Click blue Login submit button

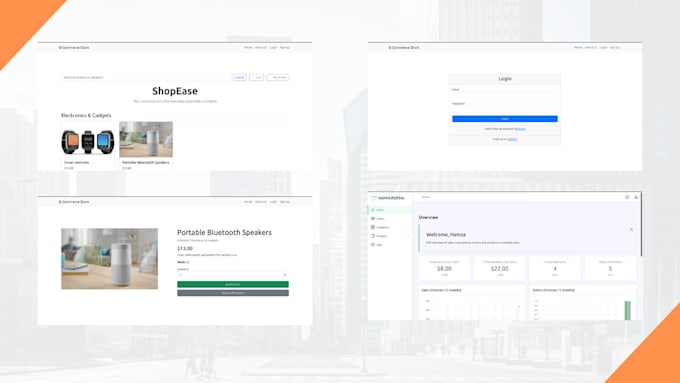[x=505, y=119]
